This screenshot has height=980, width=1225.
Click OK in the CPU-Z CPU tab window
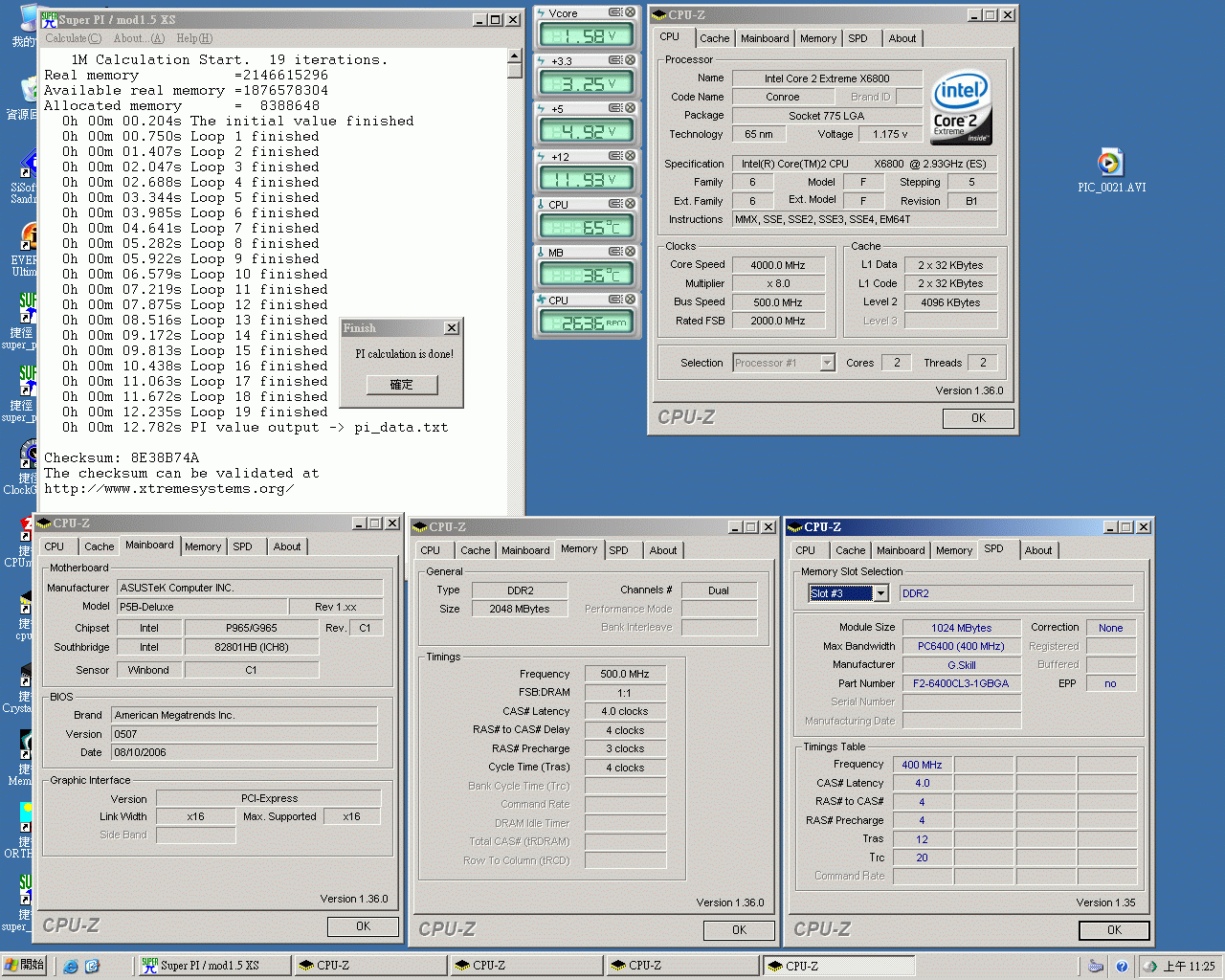(x=978, y=418)
